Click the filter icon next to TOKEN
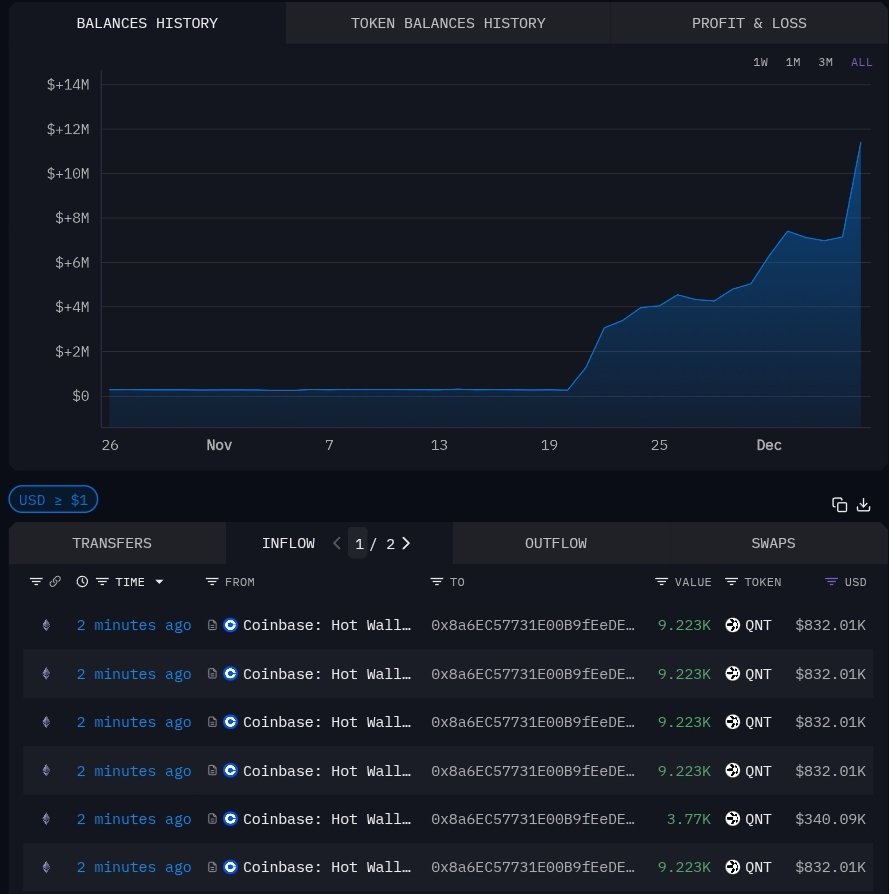The height and width of the screenshot is (894, 889). coord(731,582)
